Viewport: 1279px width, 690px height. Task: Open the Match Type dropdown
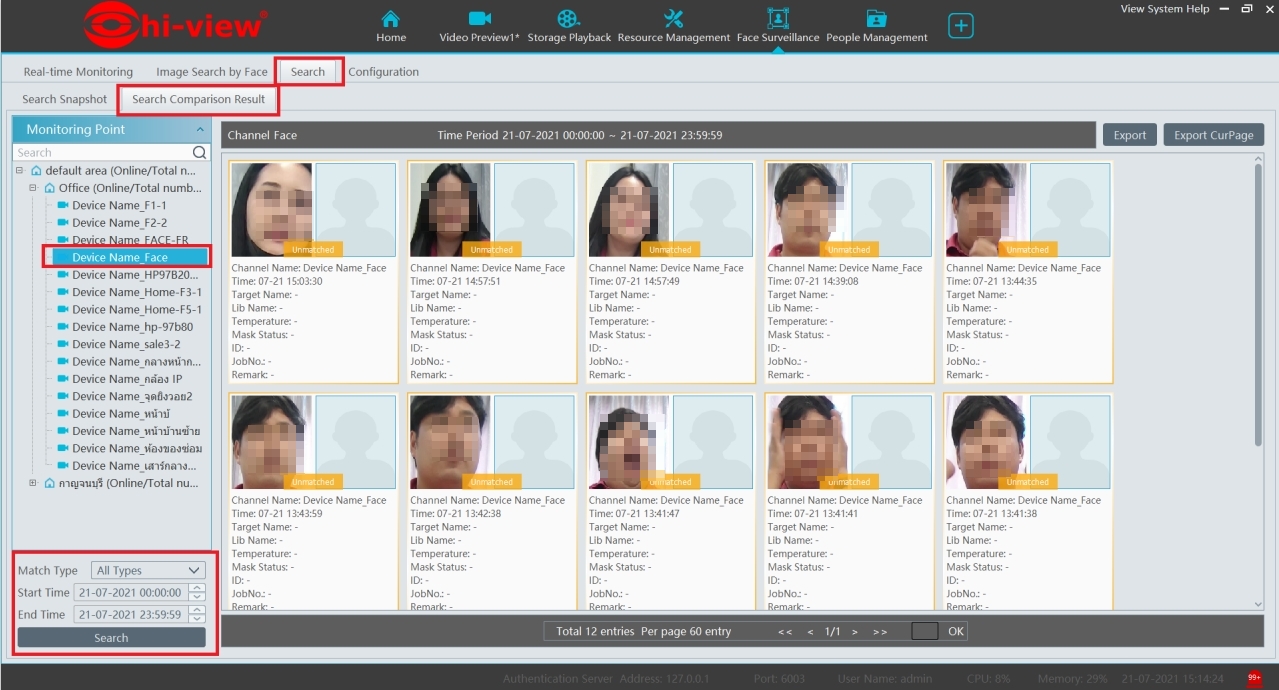pos(148,570)
